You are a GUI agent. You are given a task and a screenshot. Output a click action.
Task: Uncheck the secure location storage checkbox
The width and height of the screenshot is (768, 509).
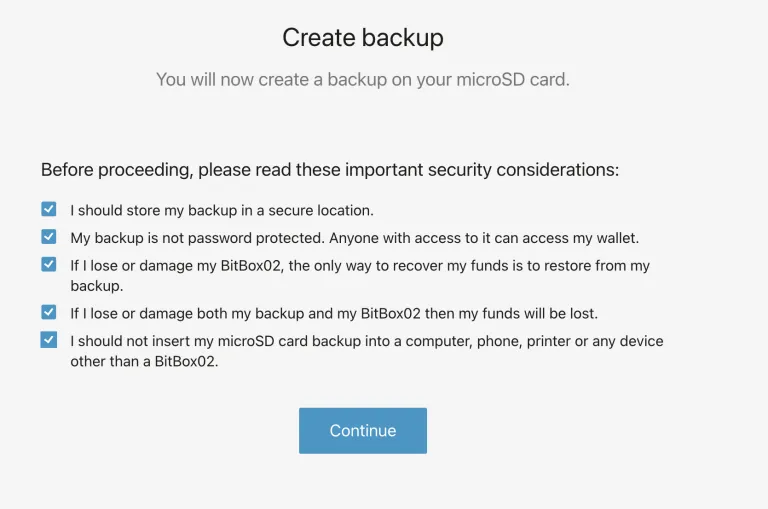pos(49,210)
